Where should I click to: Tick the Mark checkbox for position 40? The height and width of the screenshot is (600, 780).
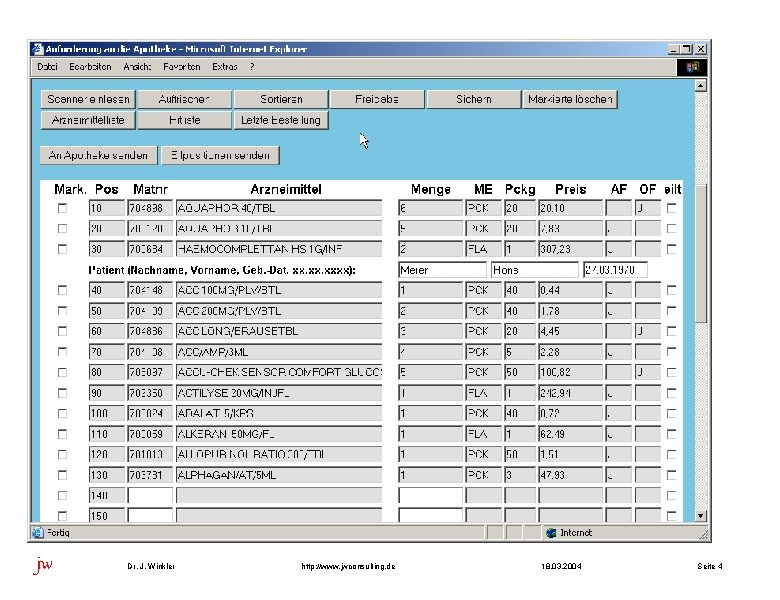point(62,290)
